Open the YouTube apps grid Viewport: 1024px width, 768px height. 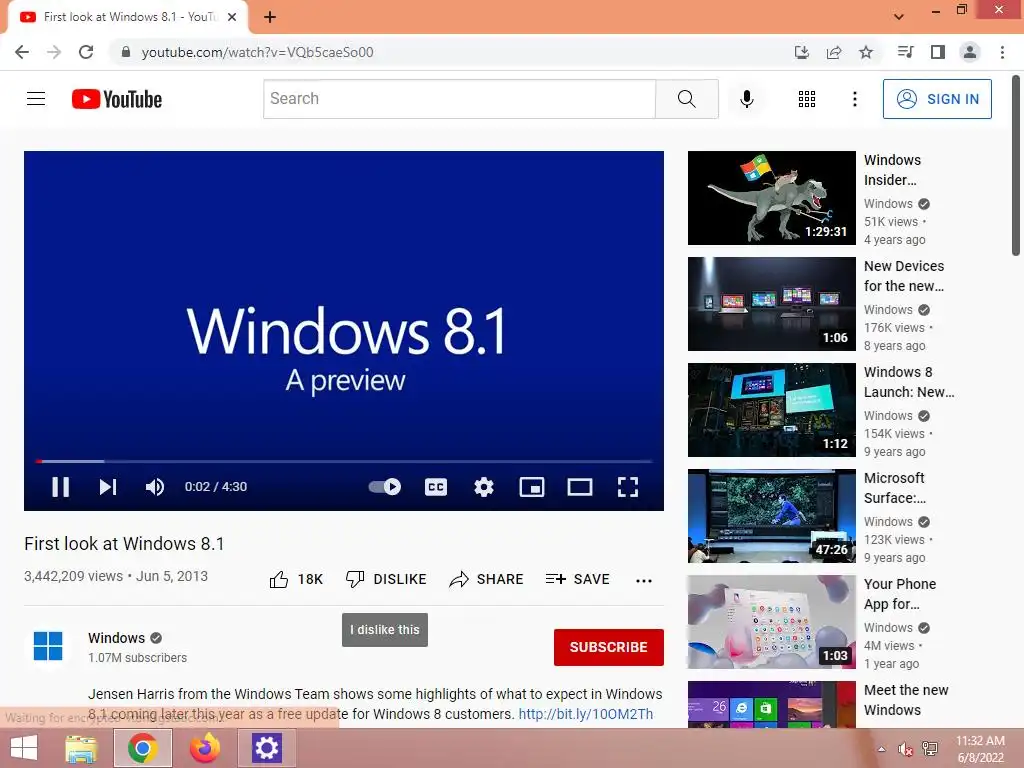point(807,99)
